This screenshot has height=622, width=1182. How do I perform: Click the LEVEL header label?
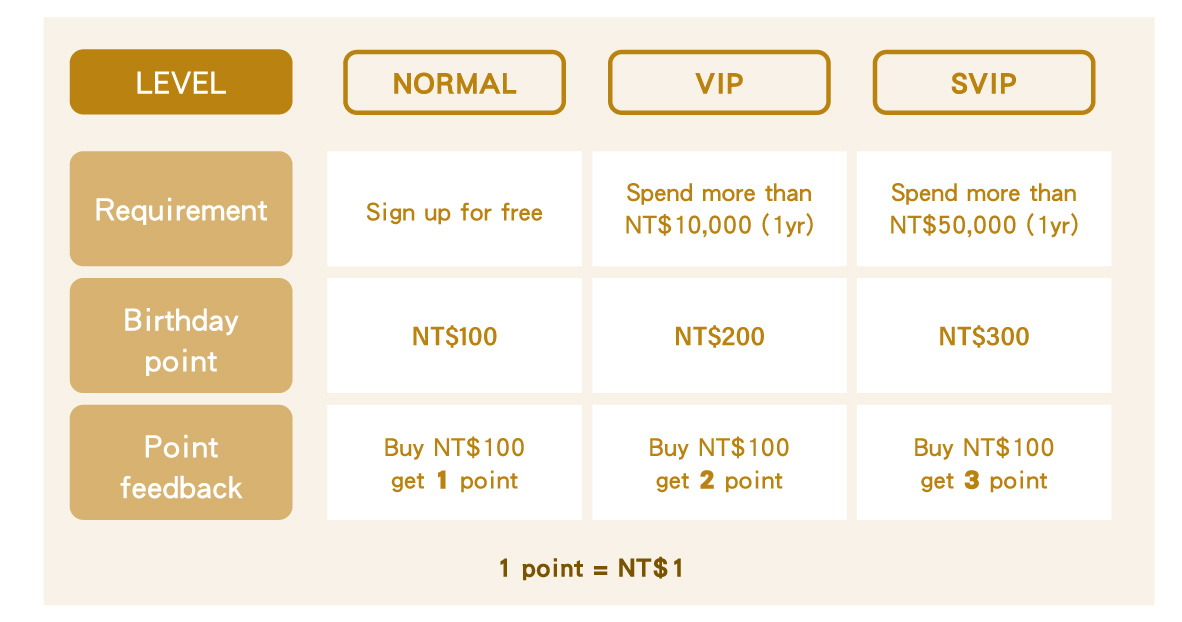(x=181, y=82)
